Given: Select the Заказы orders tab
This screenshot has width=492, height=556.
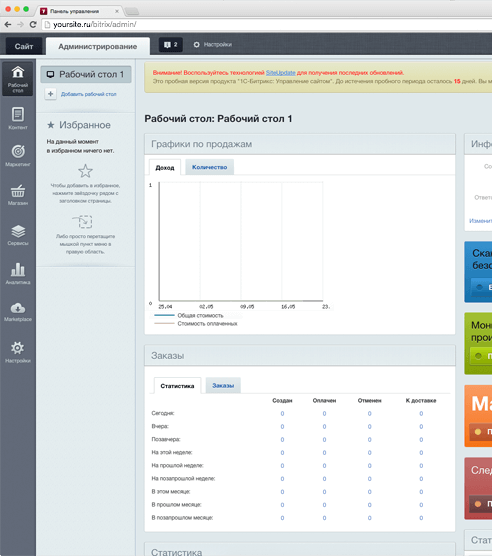Looking at the screenshot, I should 223,385.
